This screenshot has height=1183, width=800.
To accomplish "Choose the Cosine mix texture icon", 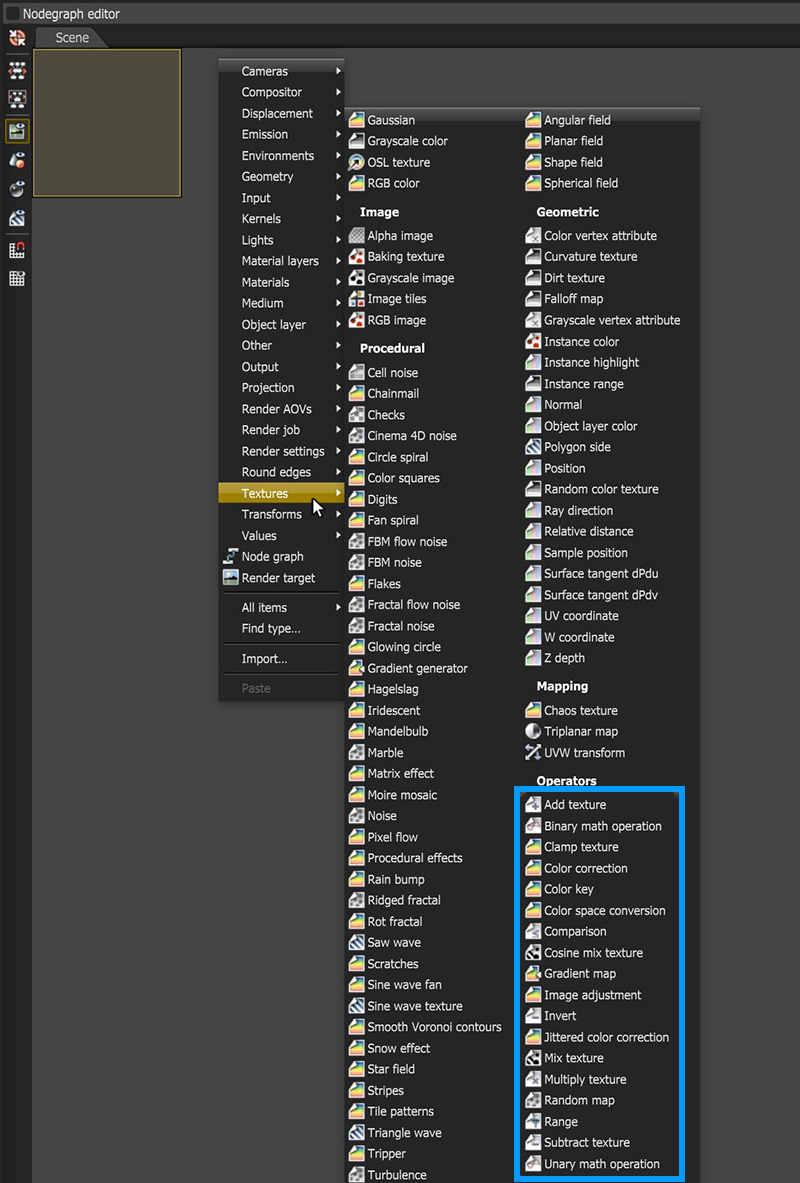I will (533, 953).
